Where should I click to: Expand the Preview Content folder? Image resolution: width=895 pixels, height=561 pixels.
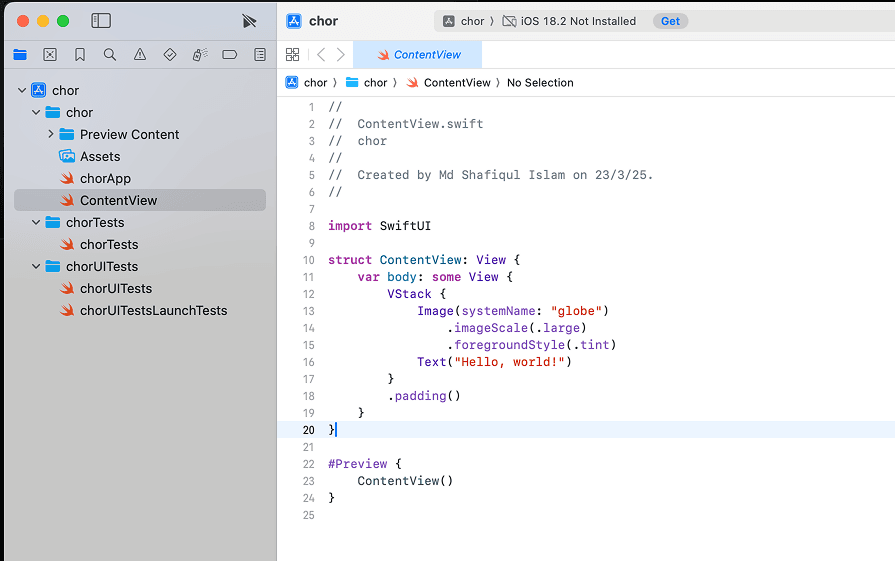click(51, 135)
